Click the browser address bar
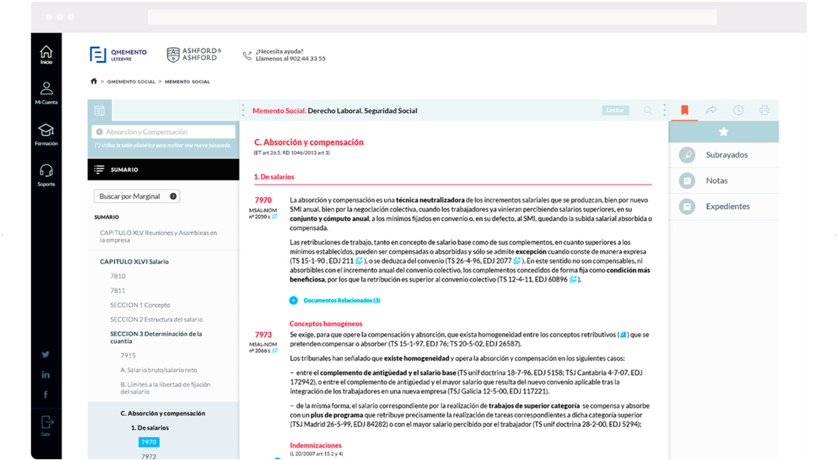 pyautogui.click(x=432, y=17)
